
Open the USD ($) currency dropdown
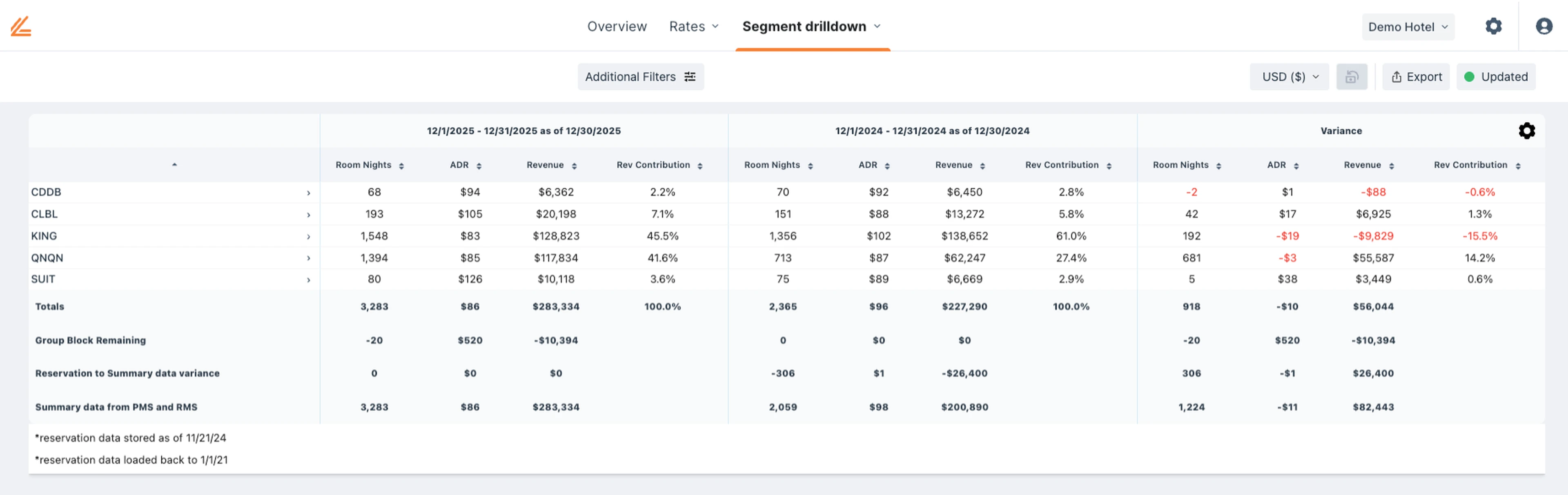[1289, 77]
